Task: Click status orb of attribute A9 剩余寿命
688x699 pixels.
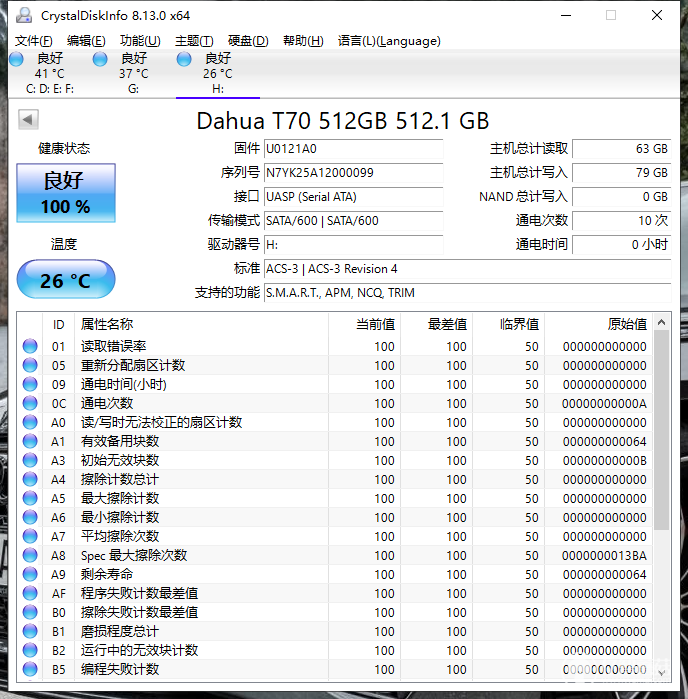Action: pyautogui.click(x=30, y=574)
